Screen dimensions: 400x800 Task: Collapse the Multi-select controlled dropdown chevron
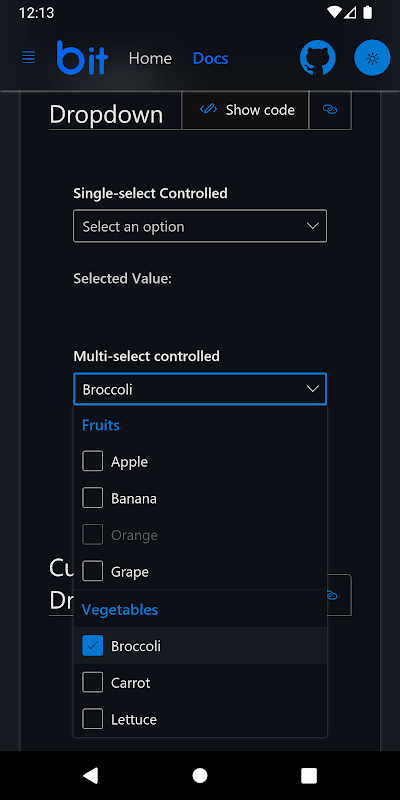pyautogui.click(x=312, y=389)
